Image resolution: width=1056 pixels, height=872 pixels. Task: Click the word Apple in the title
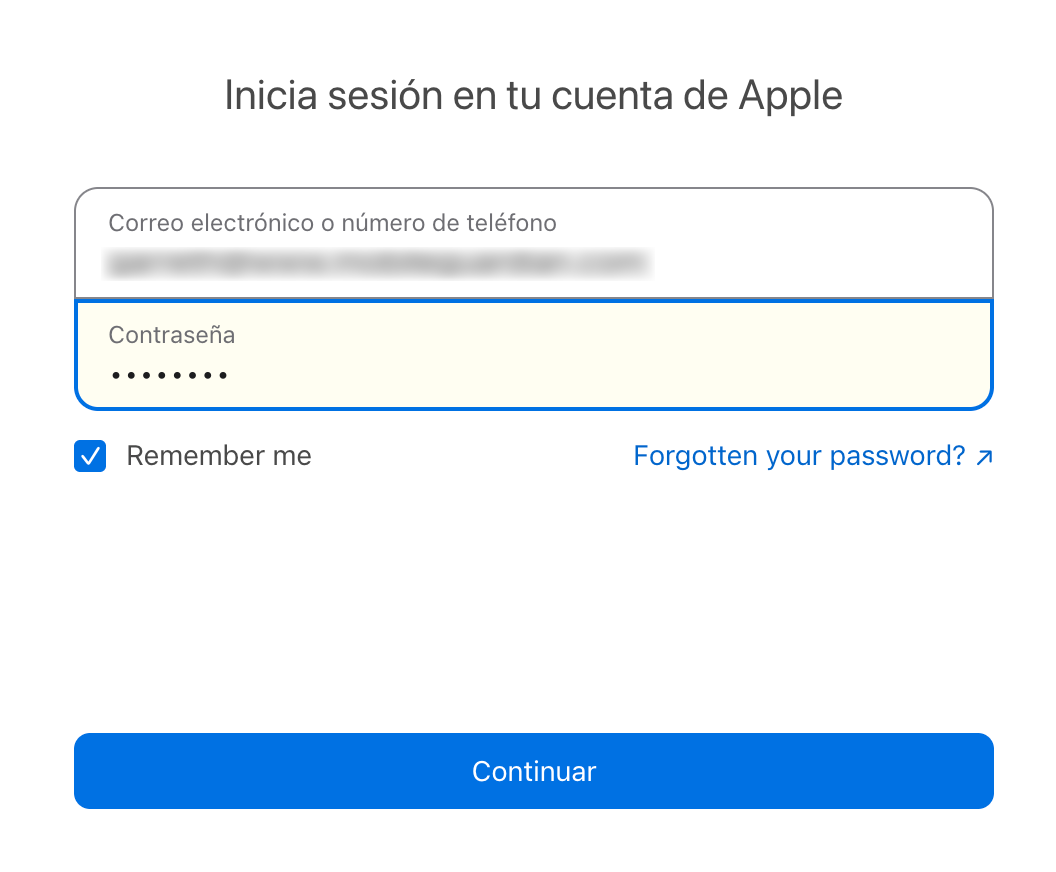tap(790, 96)
